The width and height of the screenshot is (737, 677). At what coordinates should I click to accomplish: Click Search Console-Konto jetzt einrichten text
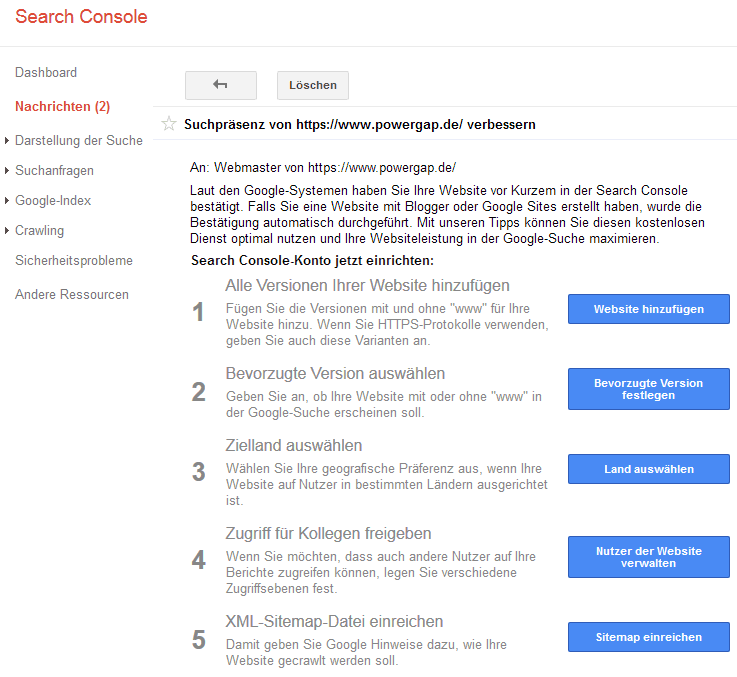(x=312, y=260)
